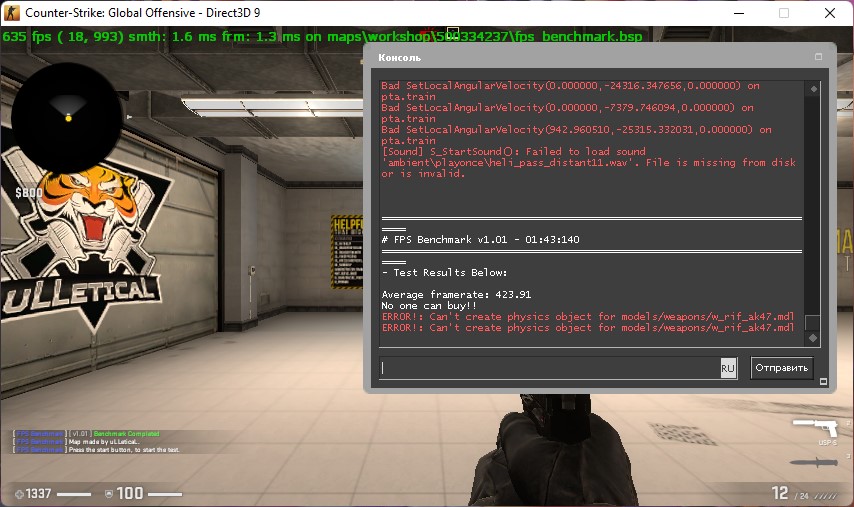Click the armor shield icon beside 100

pyautogui.click(x=109, y=494)
